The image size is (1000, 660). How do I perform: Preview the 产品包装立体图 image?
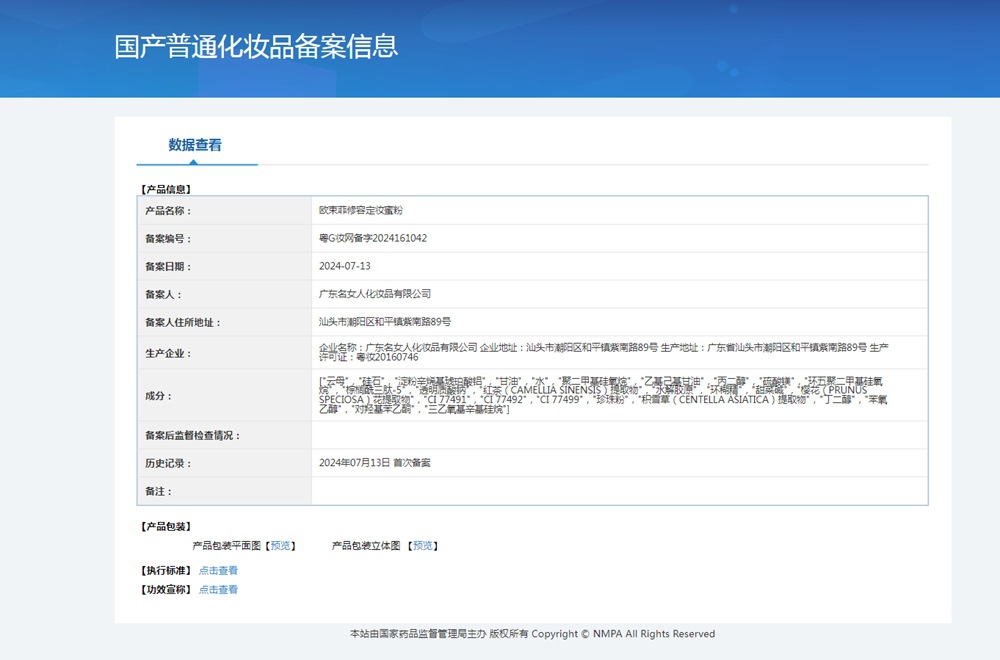tap(423, 546)
